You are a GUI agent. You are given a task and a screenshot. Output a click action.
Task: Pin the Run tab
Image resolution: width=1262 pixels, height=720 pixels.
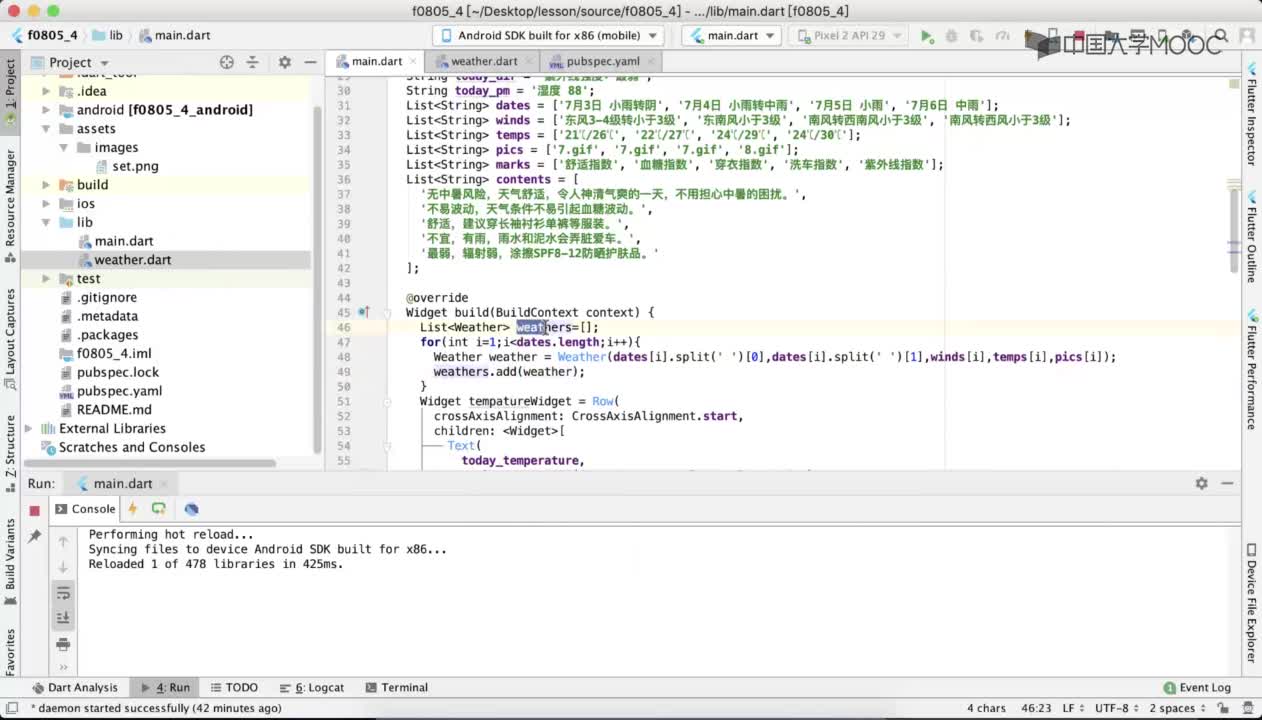point(34,537)
